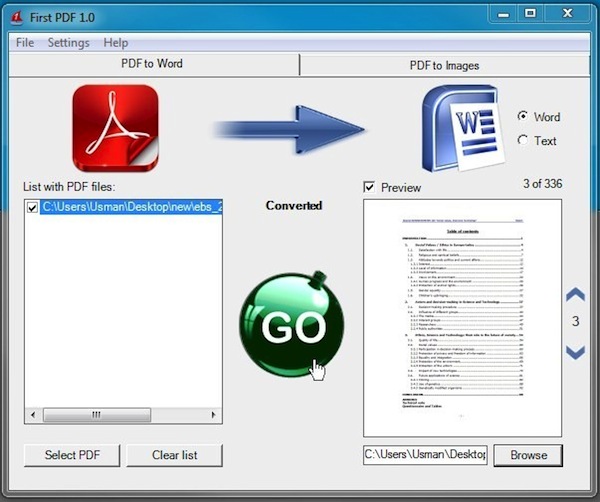Toggle the Preview checkbox
Viewport: 600px width, 502px height.
(x=369, y=187)
